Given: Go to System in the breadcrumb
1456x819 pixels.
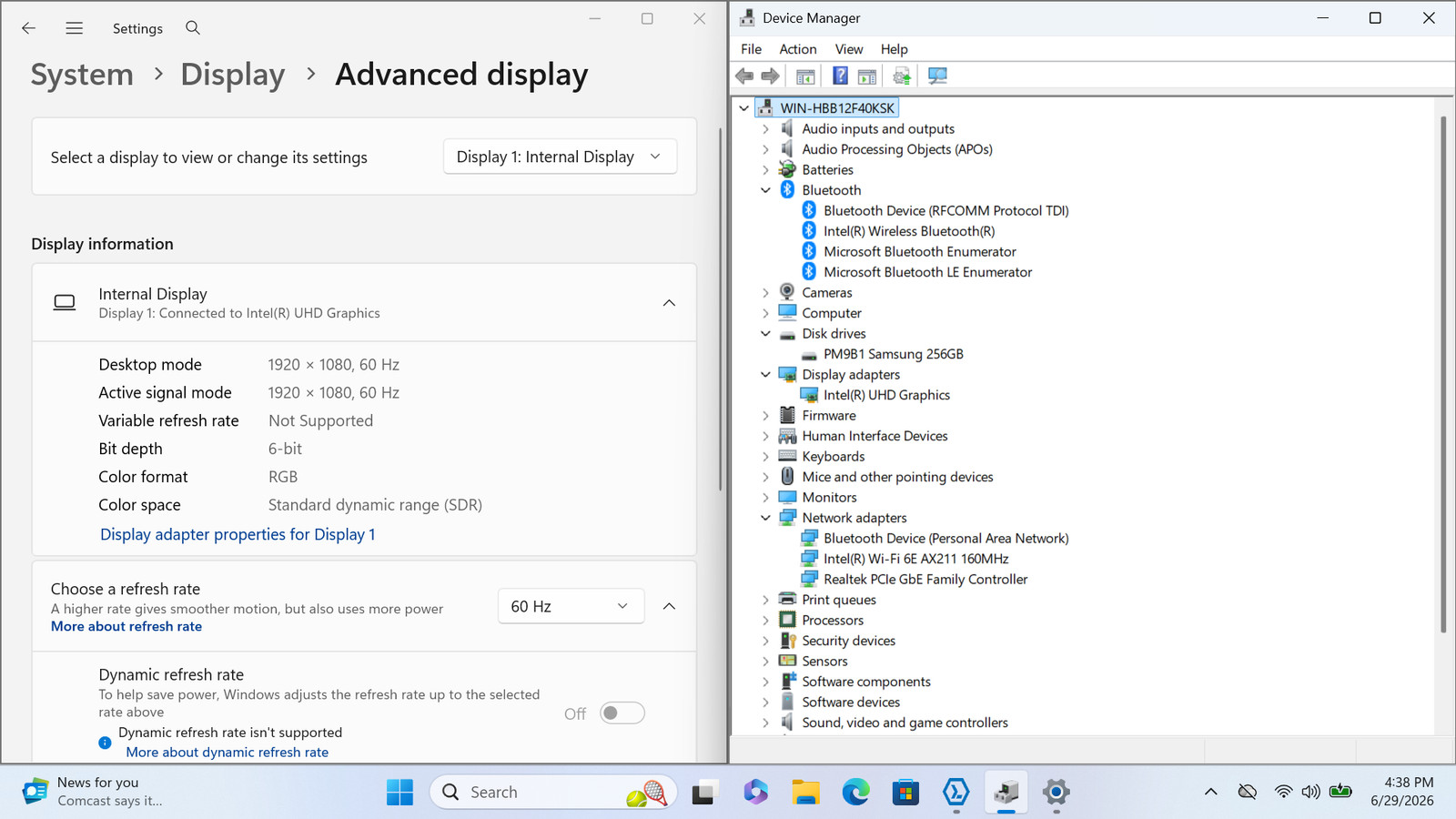Looking at the screenshot, I should (x=82, y=74).
